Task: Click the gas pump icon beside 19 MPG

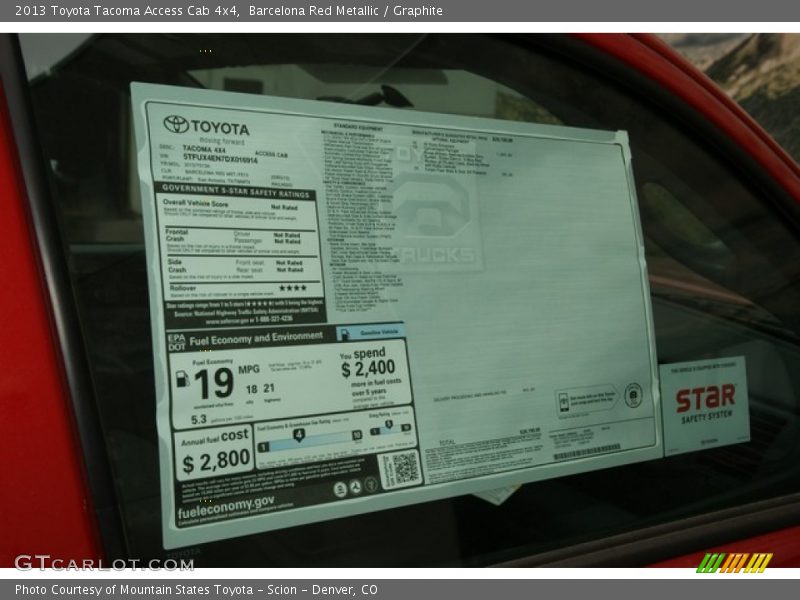Action: [x=182, y=379]
